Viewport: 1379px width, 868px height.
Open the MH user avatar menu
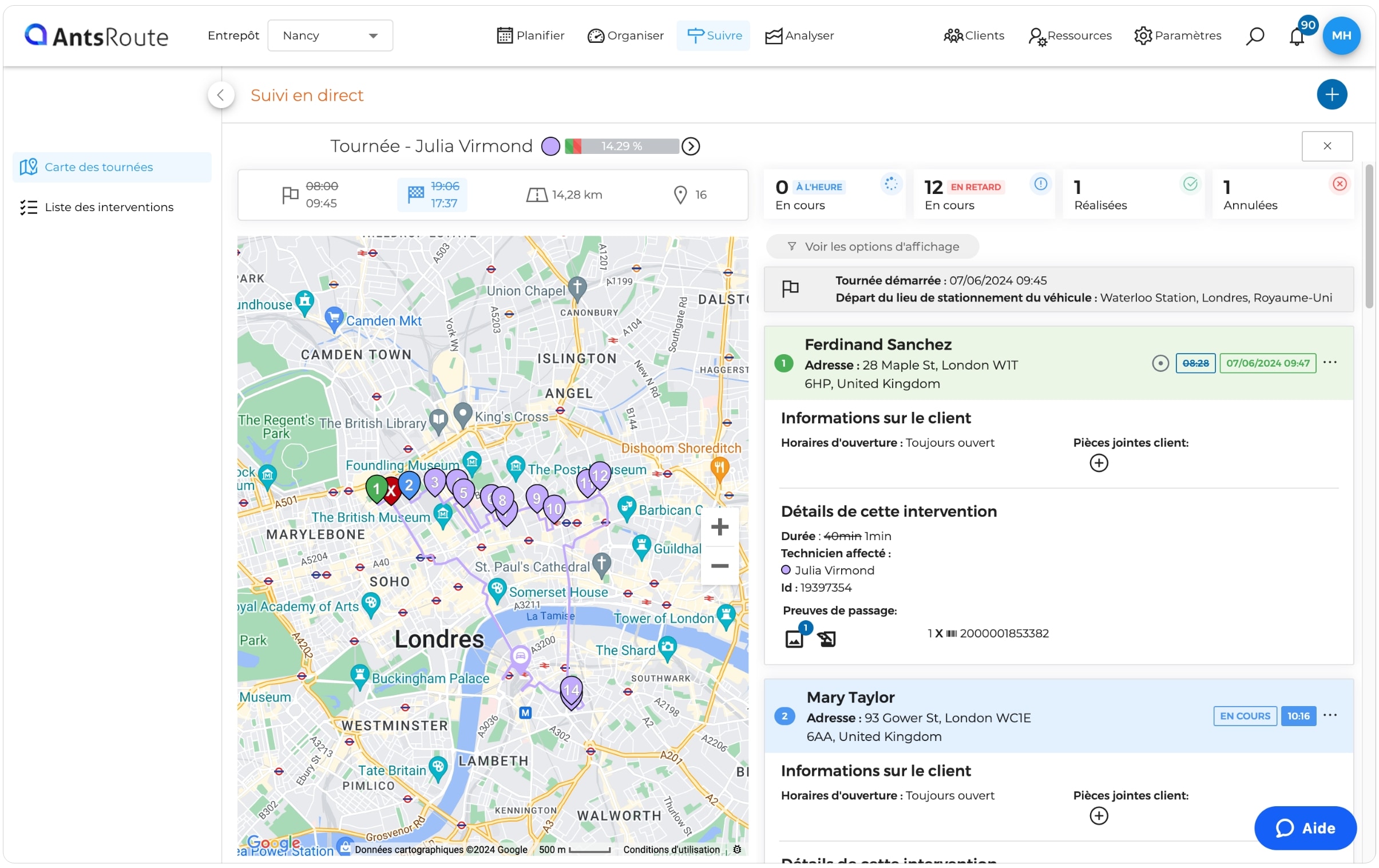tap(1341, 35)
